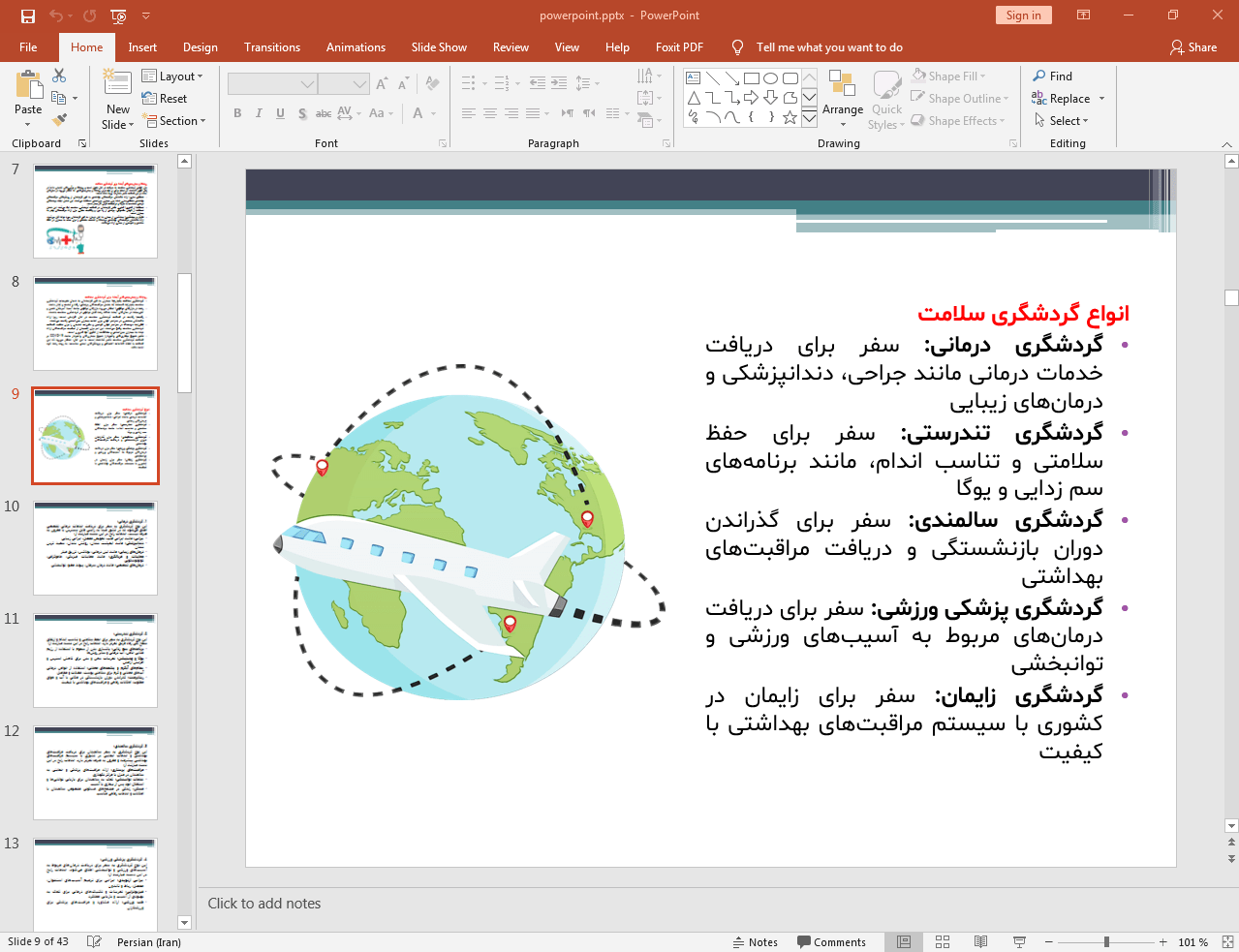Increase list indent level icon
1239x952 pixels.
559,83
